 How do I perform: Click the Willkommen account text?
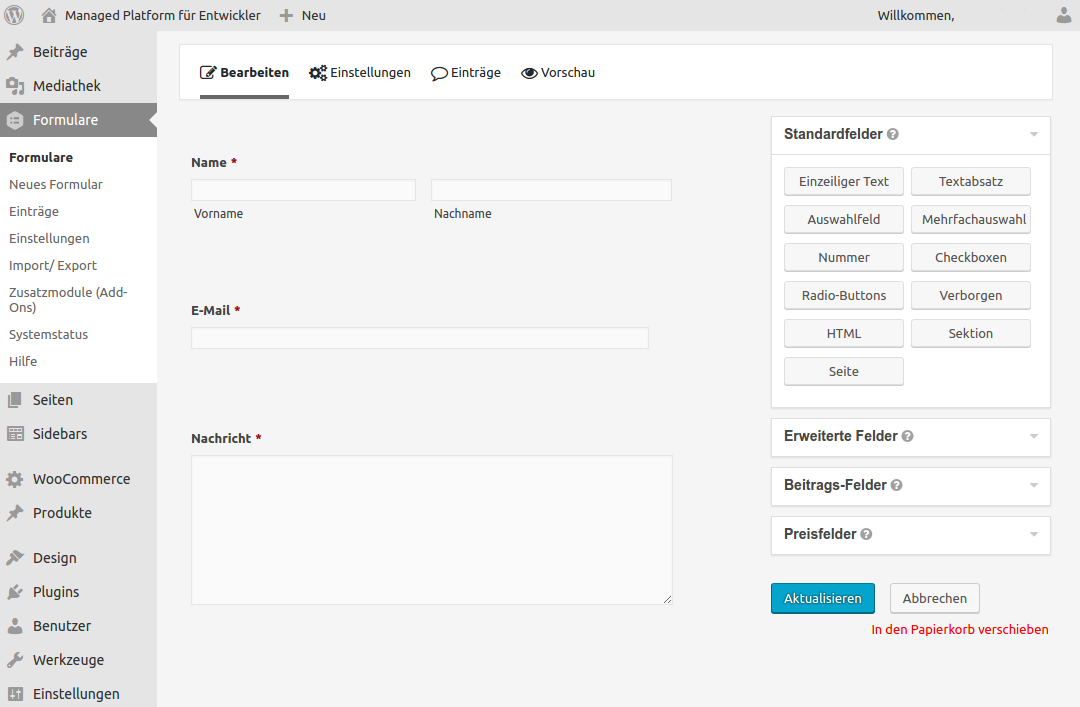tap(915, 15)
